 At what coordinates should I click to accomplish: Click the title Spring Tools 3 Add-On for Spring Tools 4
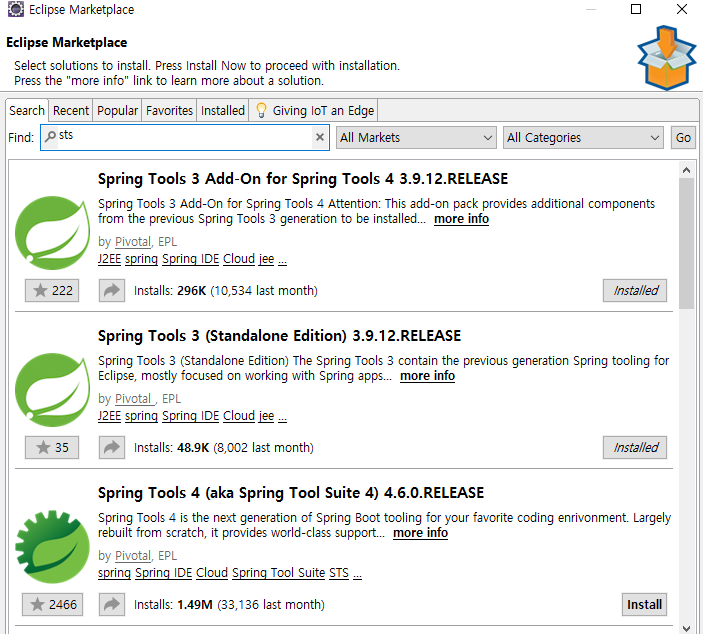[x=303, y=178]
